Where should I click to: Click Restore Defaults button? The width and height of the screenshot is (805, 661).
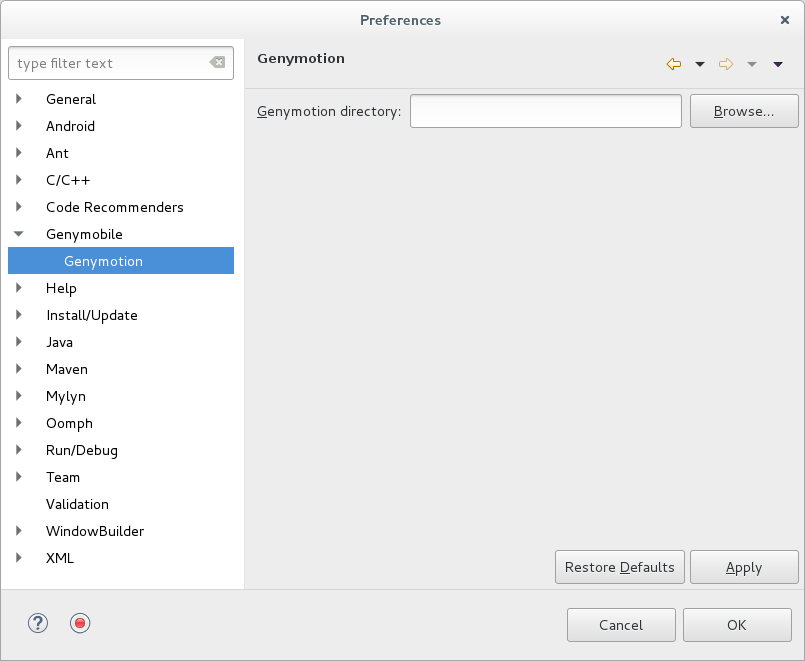pyautogui.click(x=620, y=567)
